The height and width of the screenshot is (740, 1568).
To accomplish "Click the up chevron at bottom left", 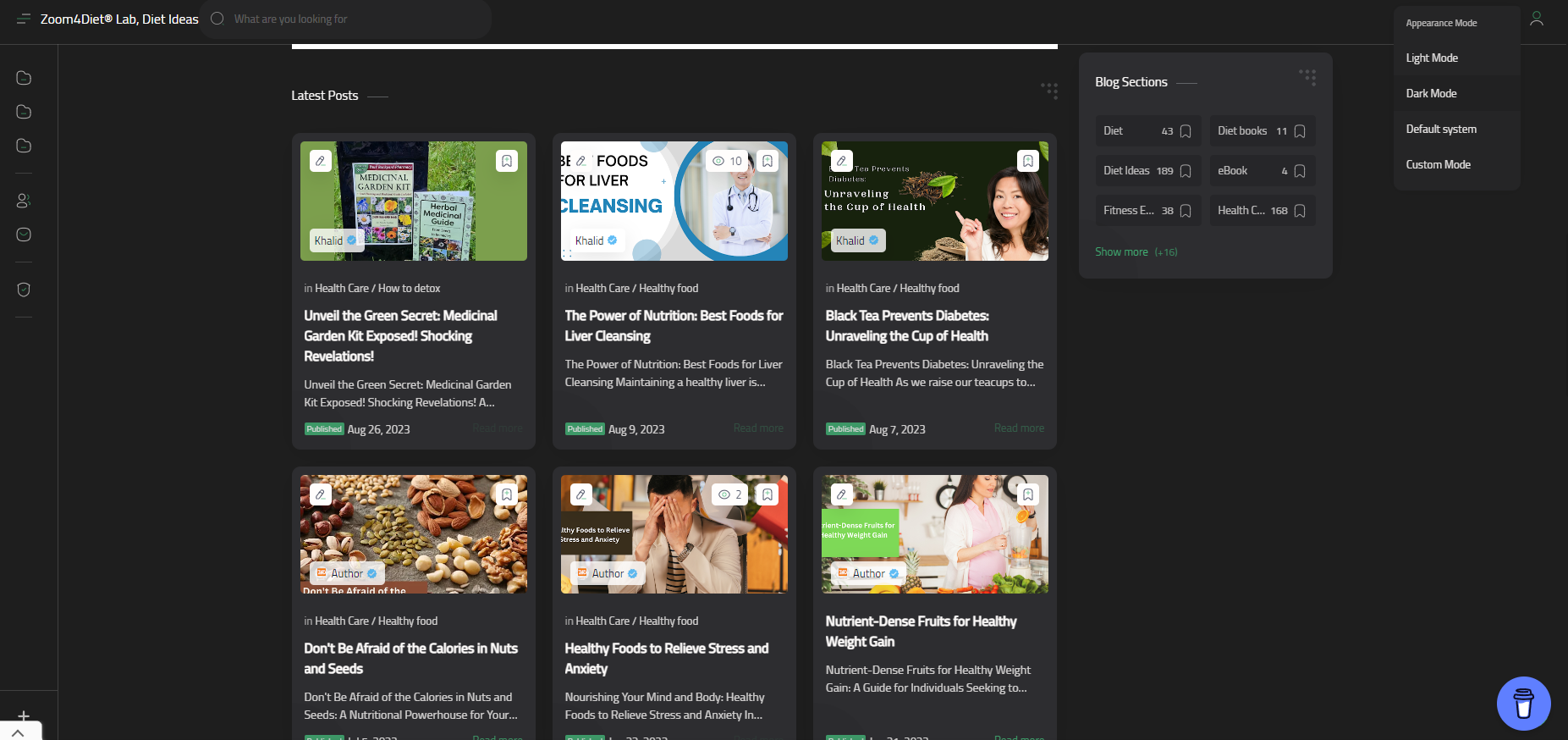I will point(19,732).
